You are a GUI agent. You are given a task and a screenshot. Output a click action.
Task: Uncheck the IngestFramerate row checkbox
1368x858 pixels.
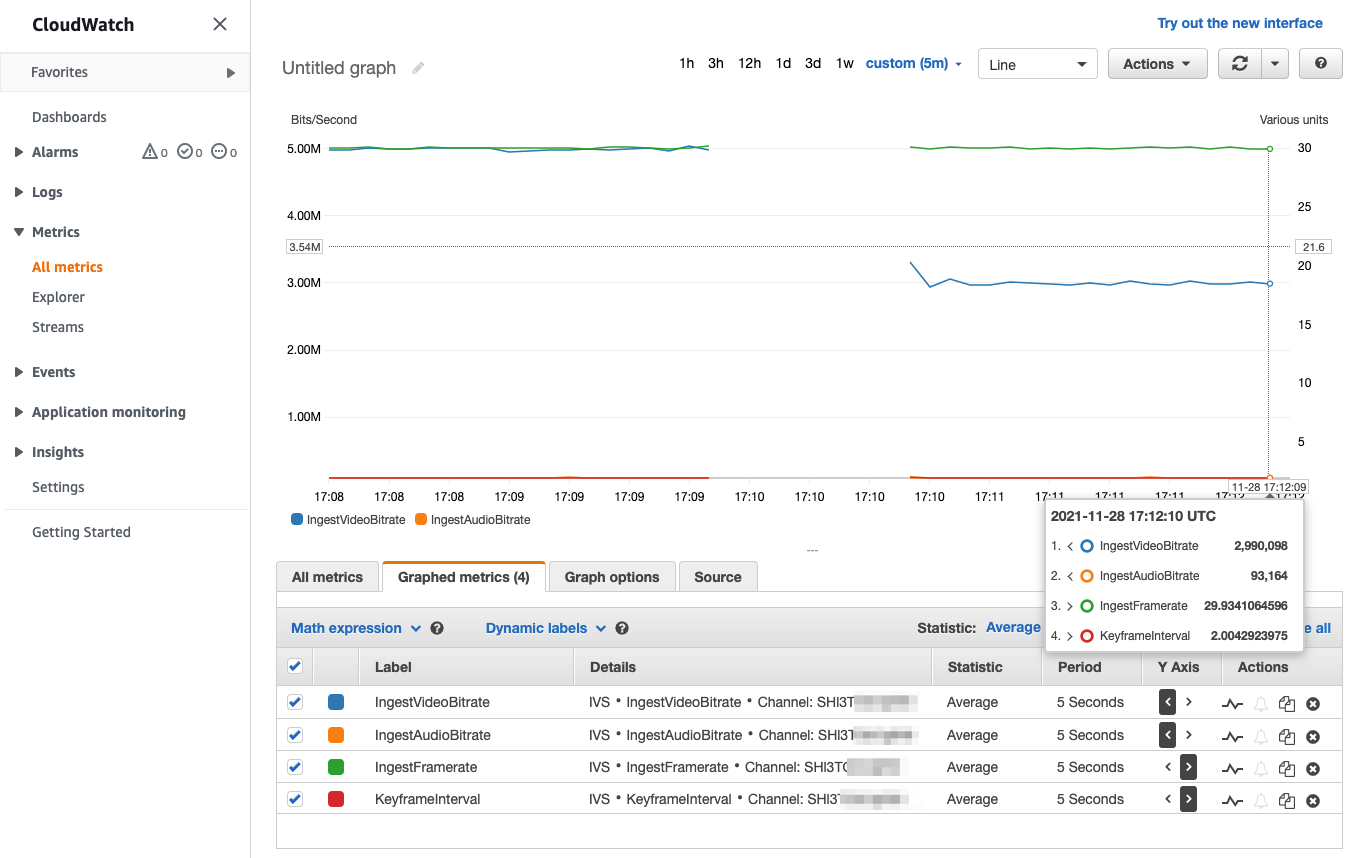(295, 767)
